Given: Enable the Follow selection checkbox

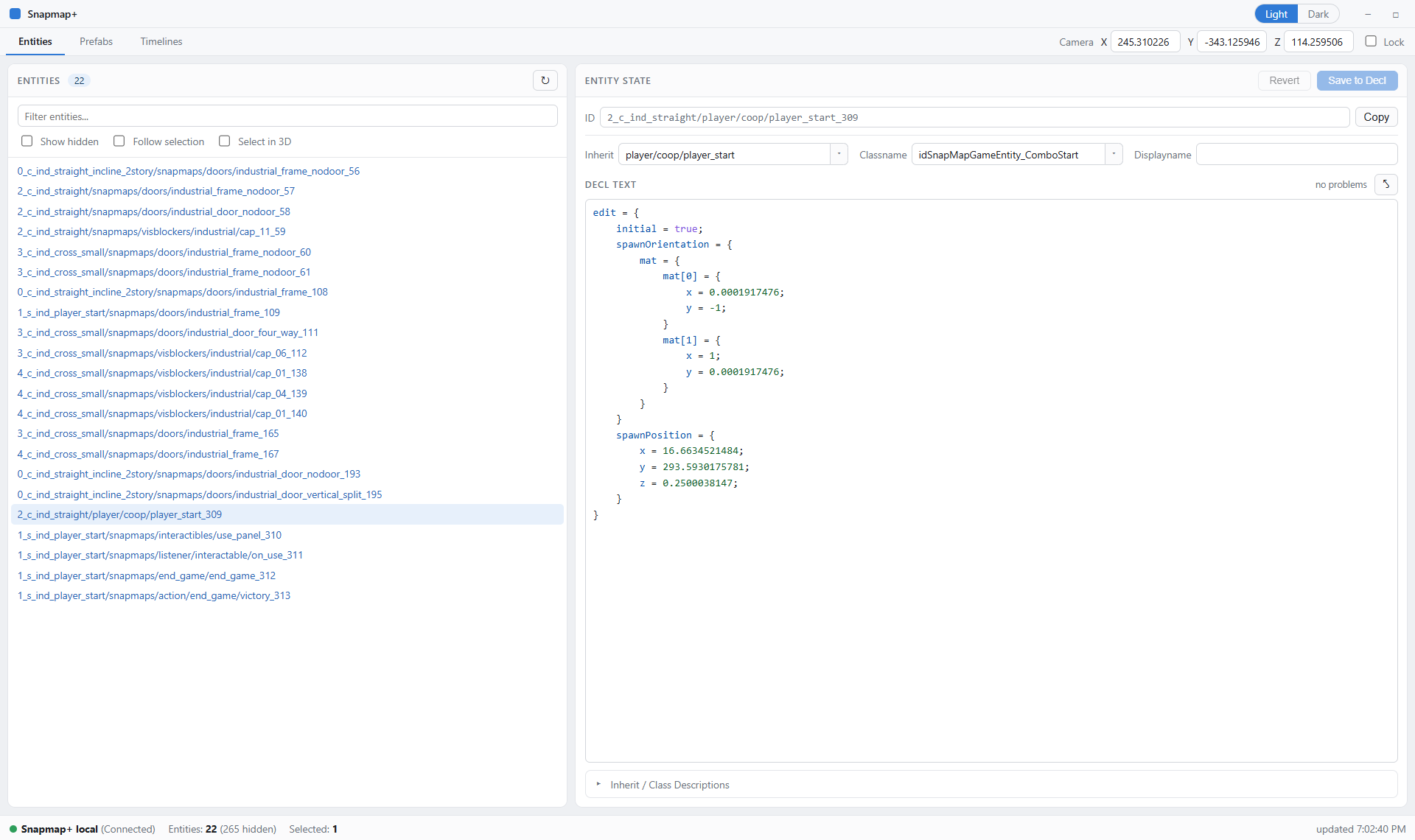Looking at the screenshot, I should click(119, 141).
